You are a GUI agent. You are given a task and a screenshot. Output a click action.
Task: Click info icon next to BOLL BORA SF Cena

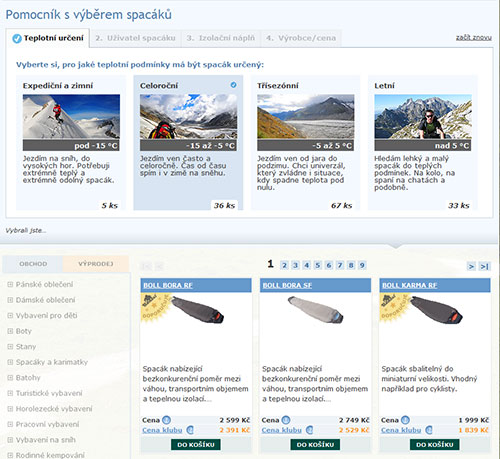[x=286, y=420]
